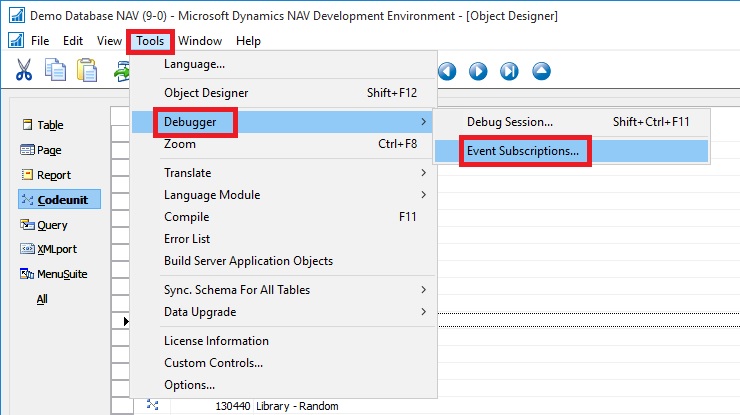
Task: Open the File menu
Action: (x=40, y=41)
